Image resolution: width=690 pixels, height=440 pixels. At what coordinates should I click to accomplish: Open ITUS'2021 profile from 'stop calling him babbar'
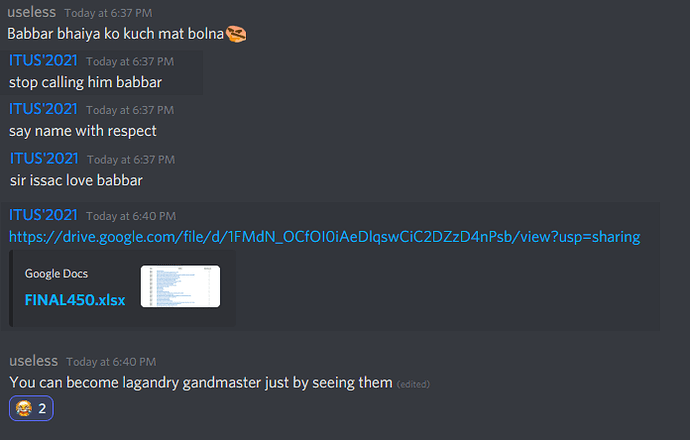[x=43, y=60]
